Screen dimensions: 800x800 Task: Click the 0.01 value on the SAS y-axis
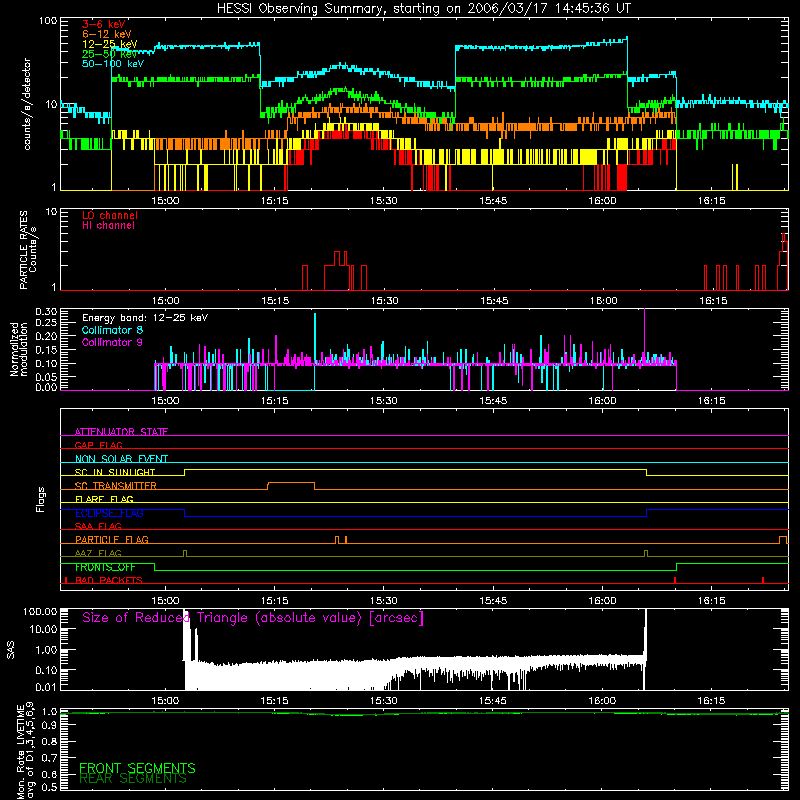(x=46, y=687)
